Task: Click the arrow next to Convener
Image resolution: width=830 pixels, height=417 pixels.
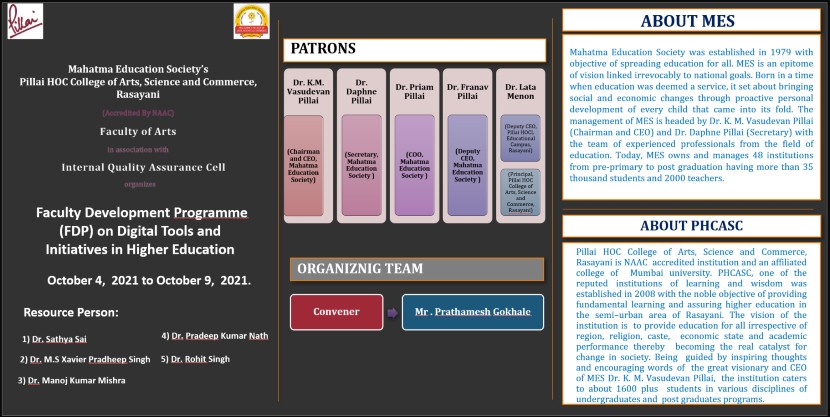Action: (389, 313)
